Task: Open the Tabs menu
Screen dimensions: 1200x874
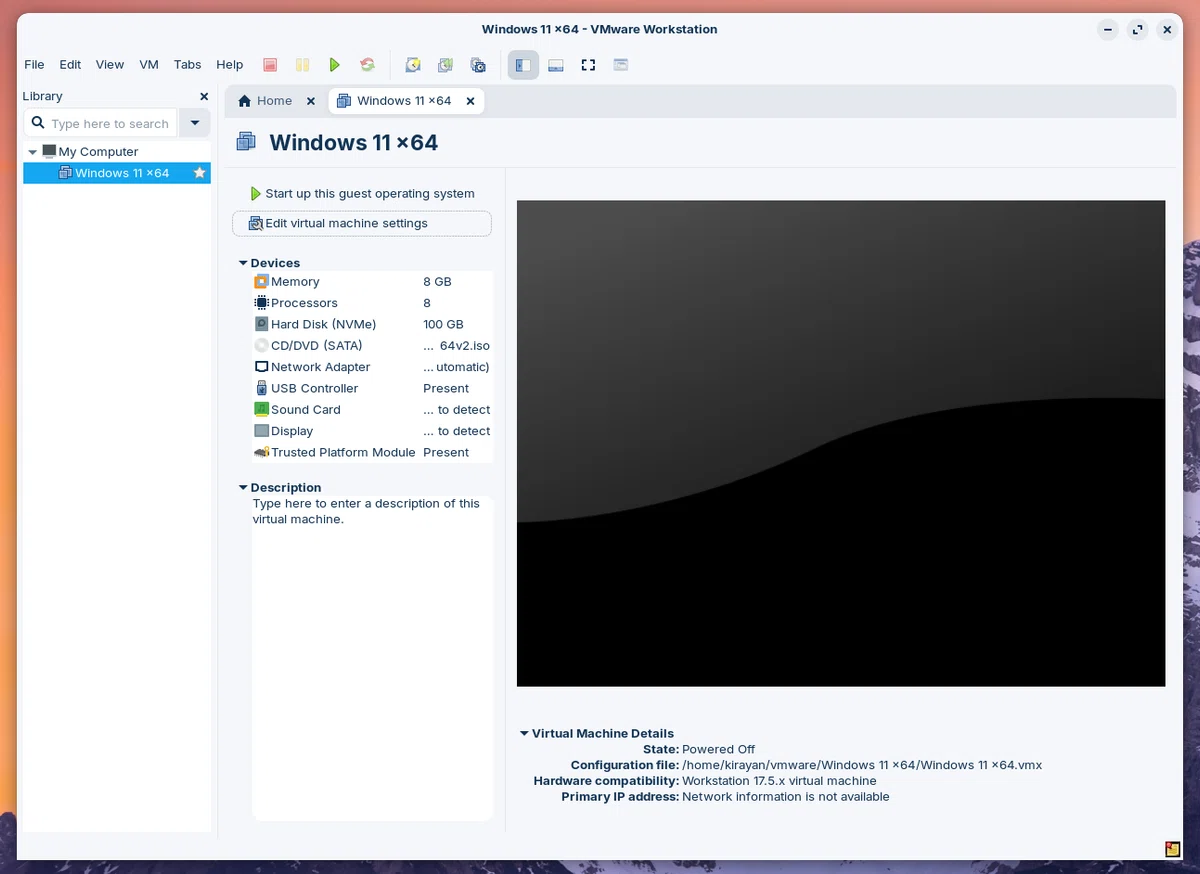Action: pyautogui.click(x=187, y=65)
